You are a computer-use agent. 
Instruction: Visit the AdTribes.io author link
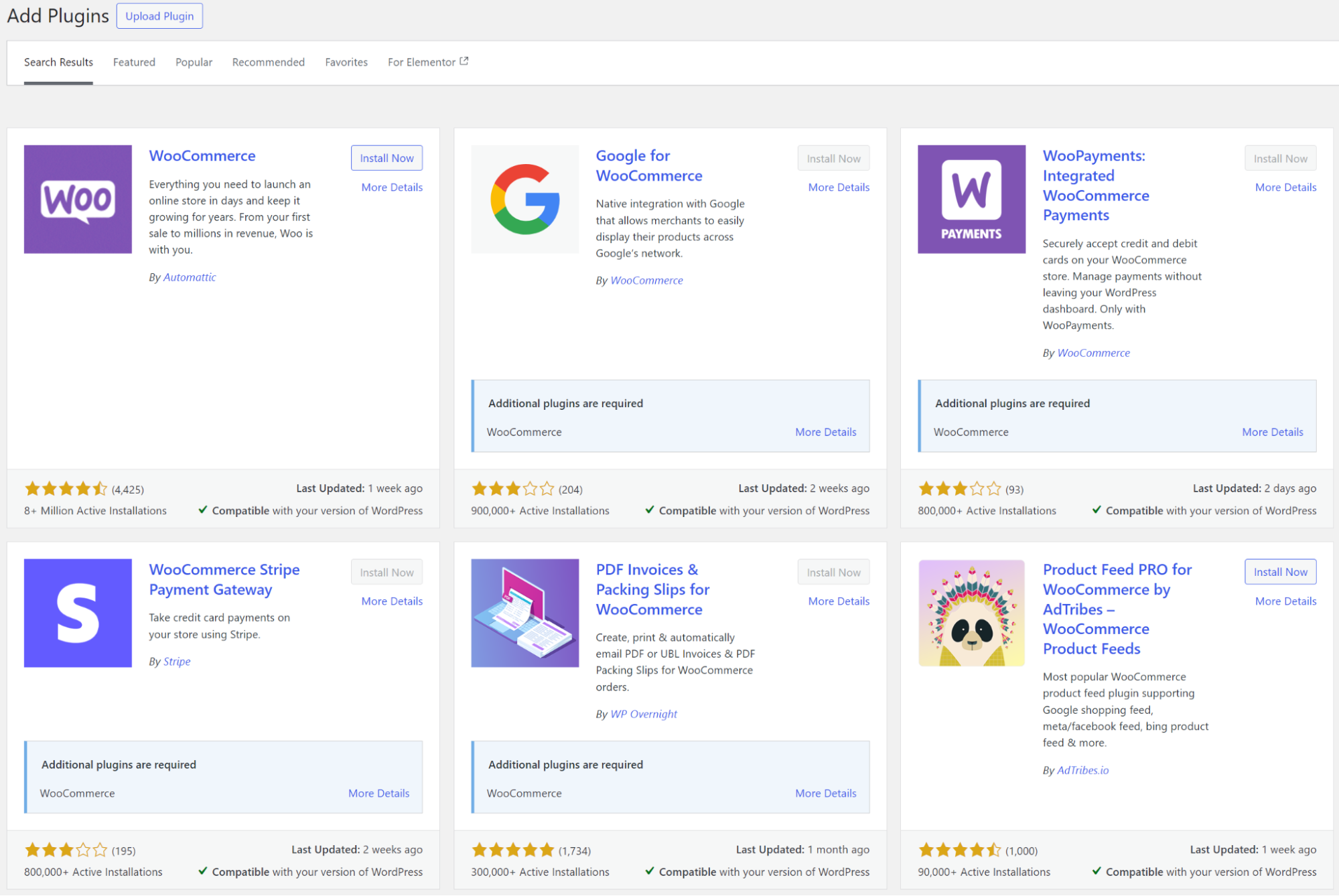[x=1082, y=770]
